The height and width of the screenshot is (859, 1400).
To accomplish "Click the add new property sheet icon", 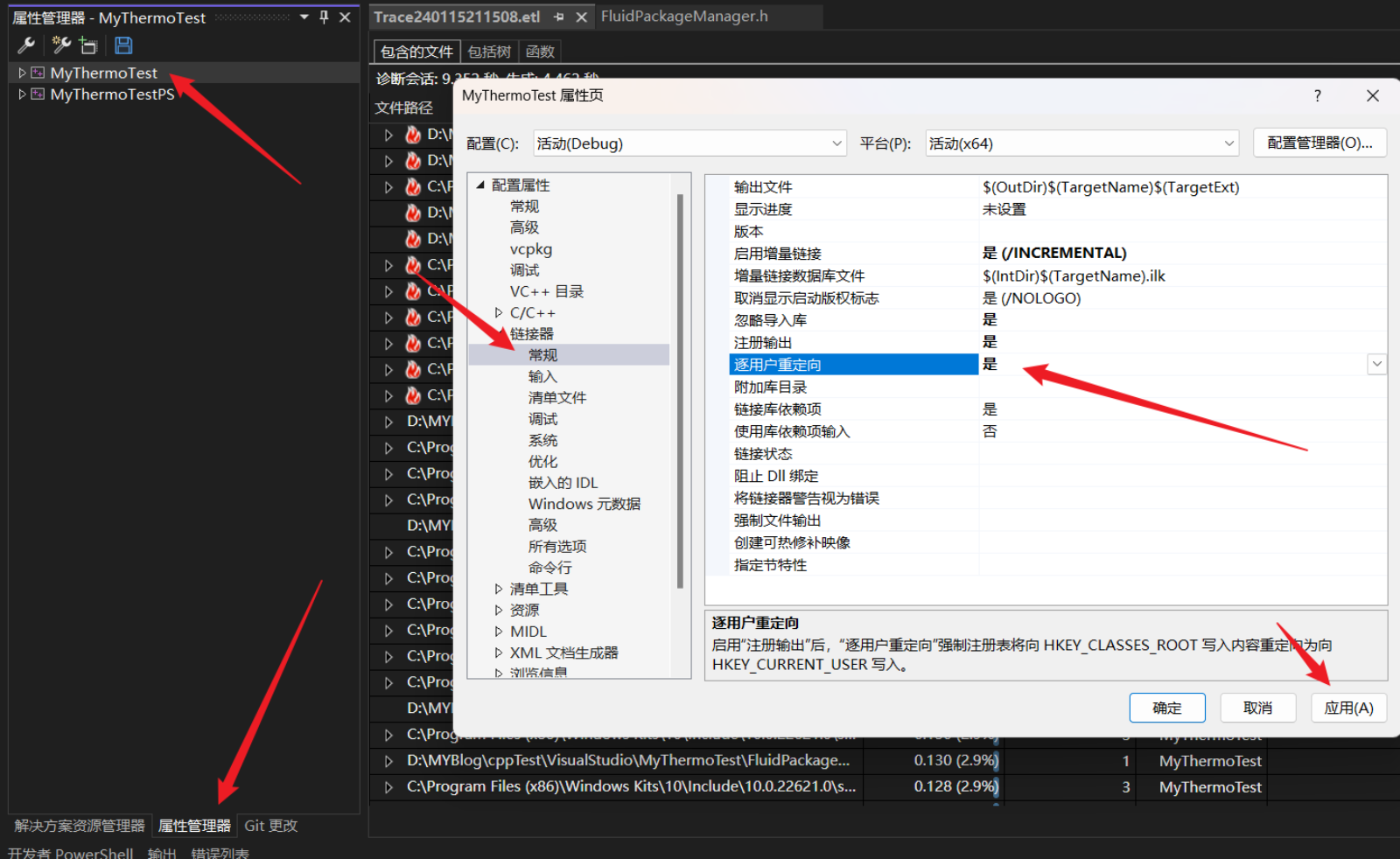I will click(61, 45).
